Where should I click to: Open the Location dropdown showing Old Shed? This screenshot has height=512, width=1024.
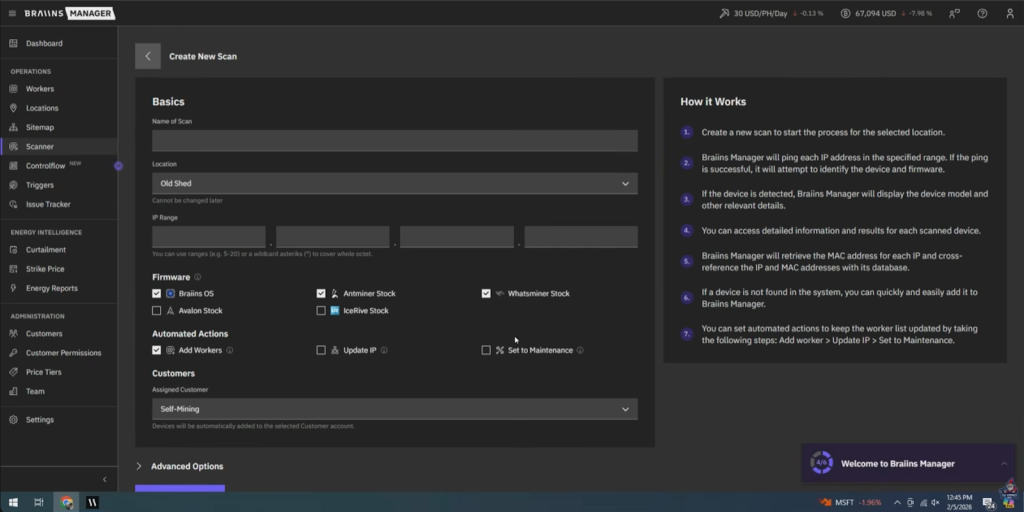pyautogui.click(x=394, y=184)
